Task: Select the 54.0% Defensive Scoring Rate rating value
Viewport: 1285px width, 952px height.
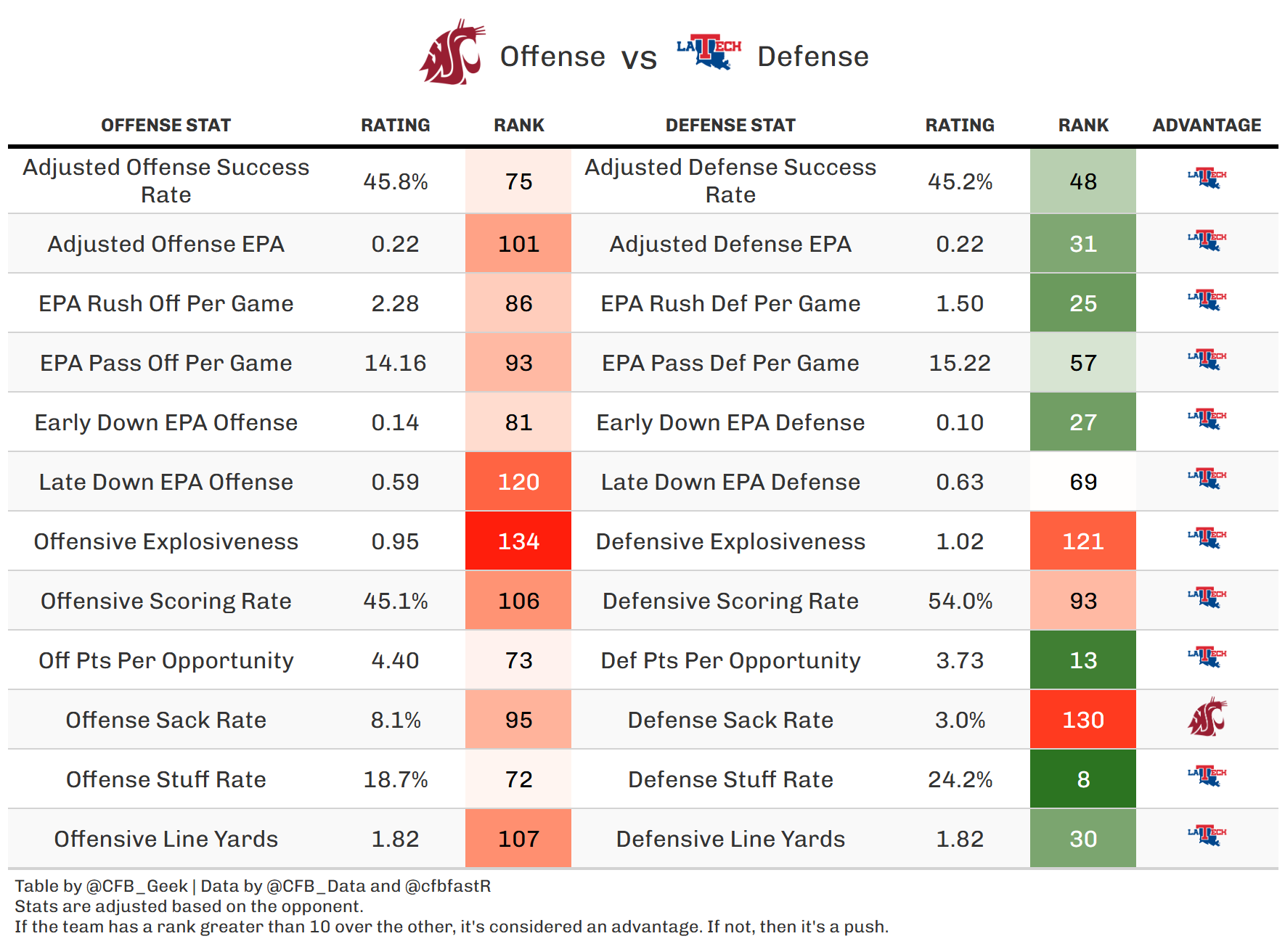Action: (x=960, y=601)
